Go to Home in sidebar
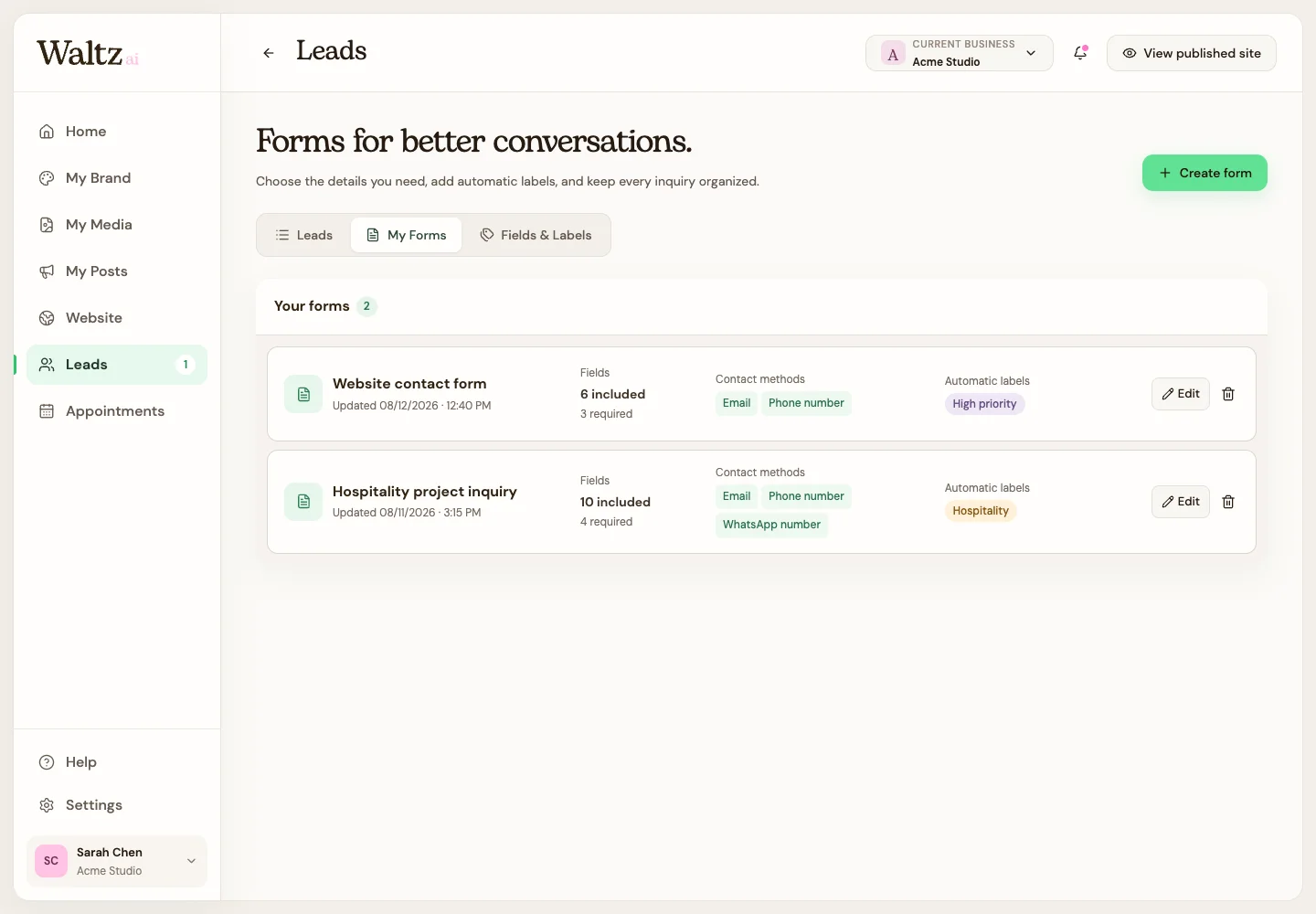Image resolution: width=1316 pixels, height=914 pixels. click(117, 132)
